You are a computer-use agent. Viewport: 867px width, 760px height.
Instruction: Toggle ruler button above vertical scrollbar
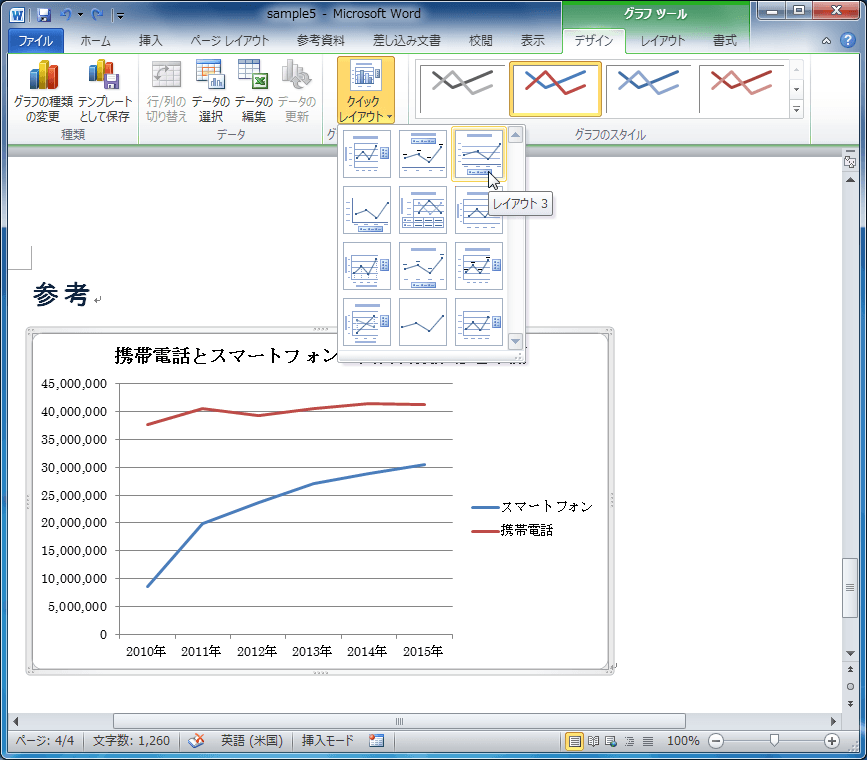coord(850,161)
